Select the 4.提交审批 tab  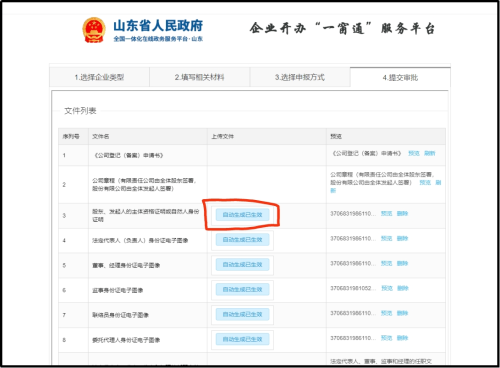coord(400,77)
